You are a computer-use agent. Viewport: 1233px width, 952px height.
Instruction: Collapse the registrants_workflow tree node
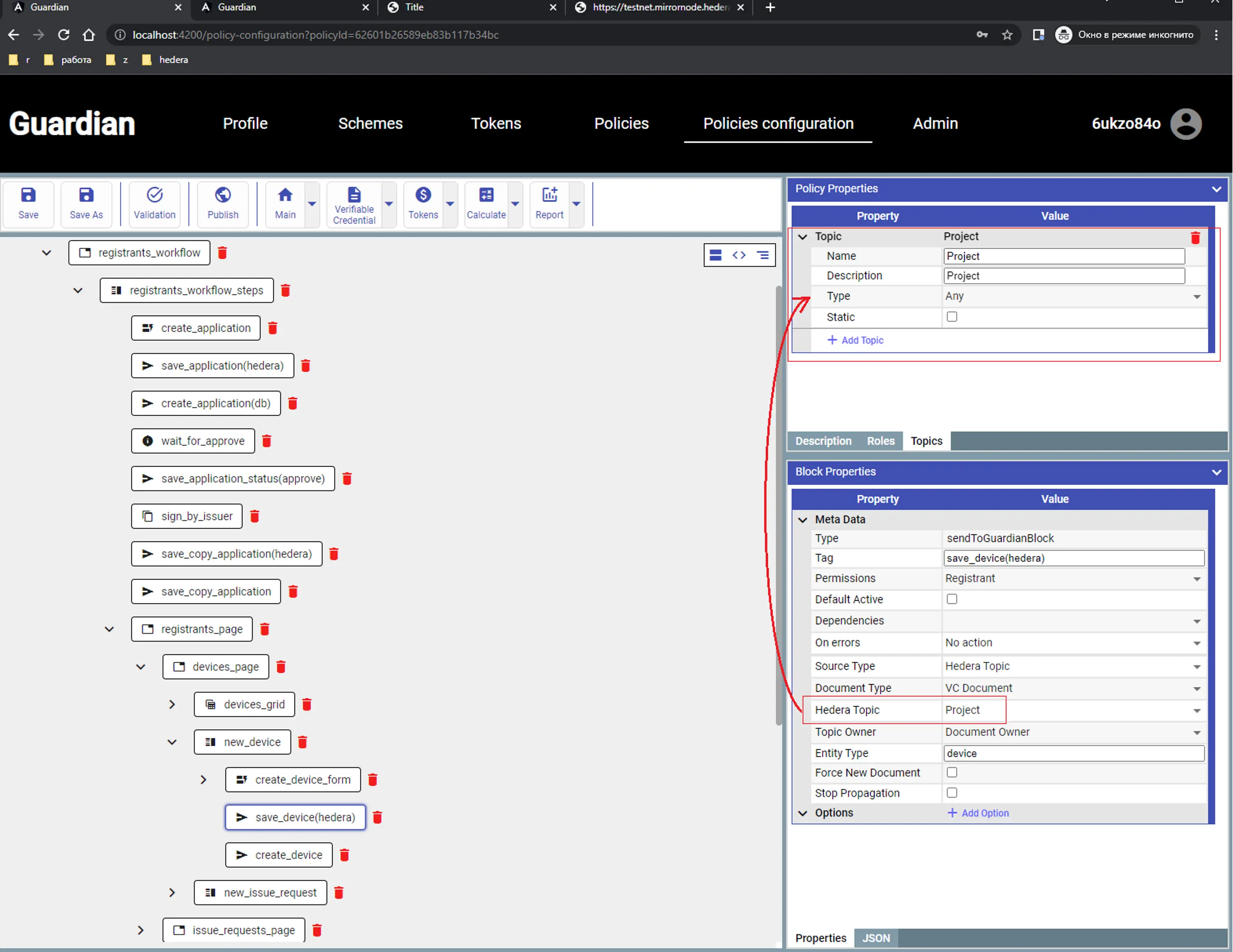point(46,252)
